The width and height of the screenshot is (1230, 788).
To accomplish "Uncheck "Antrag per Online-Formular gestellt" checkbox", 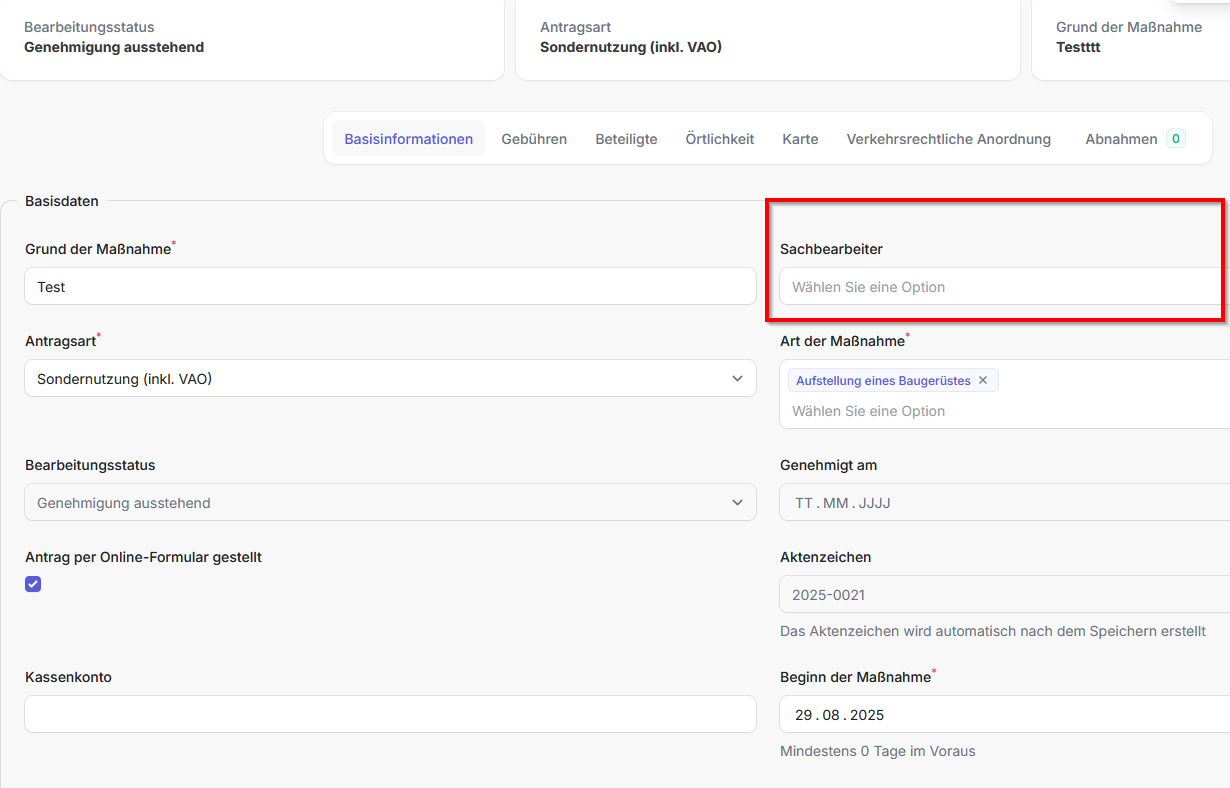I will click(x=34, y=585).
